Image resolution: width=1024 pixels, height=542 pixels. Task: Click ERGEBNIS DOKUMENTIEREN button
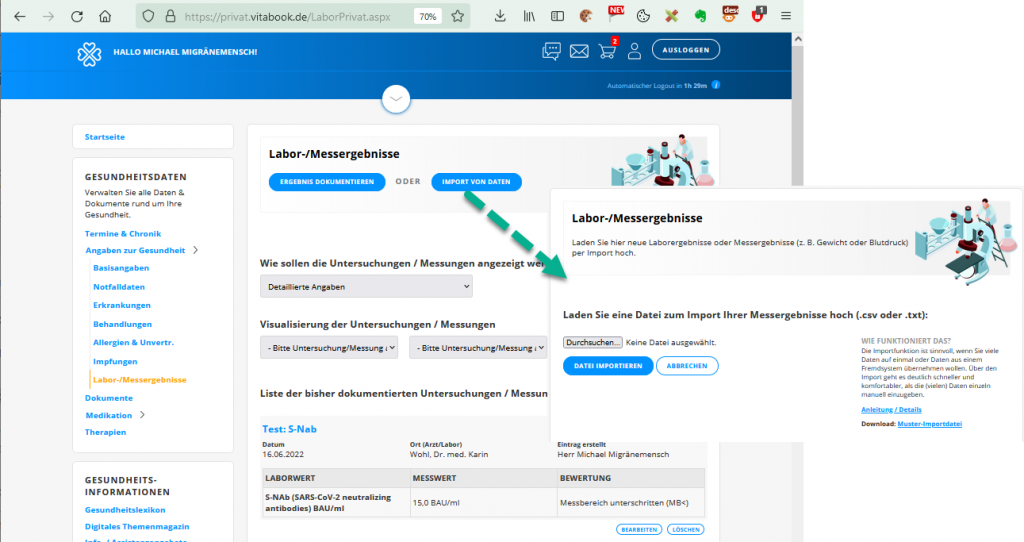[327, 182]
